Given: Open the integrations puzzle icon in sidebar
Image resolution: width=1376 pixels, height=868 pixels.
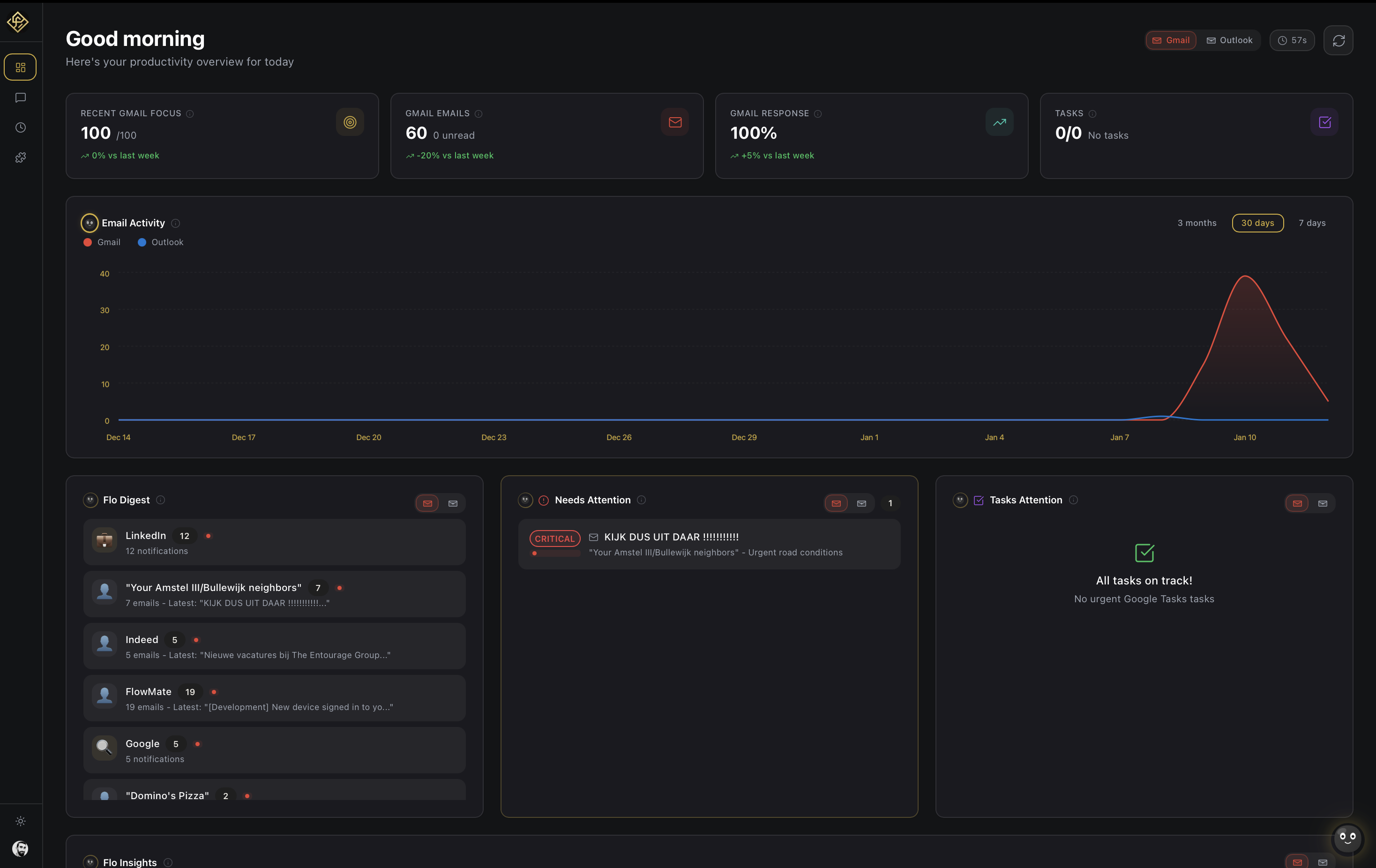Looking at the screenshot, I should (20, 157).
